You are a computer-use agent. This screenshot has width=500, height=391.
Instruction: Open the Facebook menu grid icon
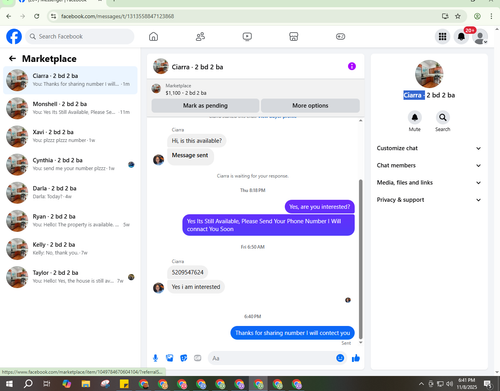click(x=442, y=36)
